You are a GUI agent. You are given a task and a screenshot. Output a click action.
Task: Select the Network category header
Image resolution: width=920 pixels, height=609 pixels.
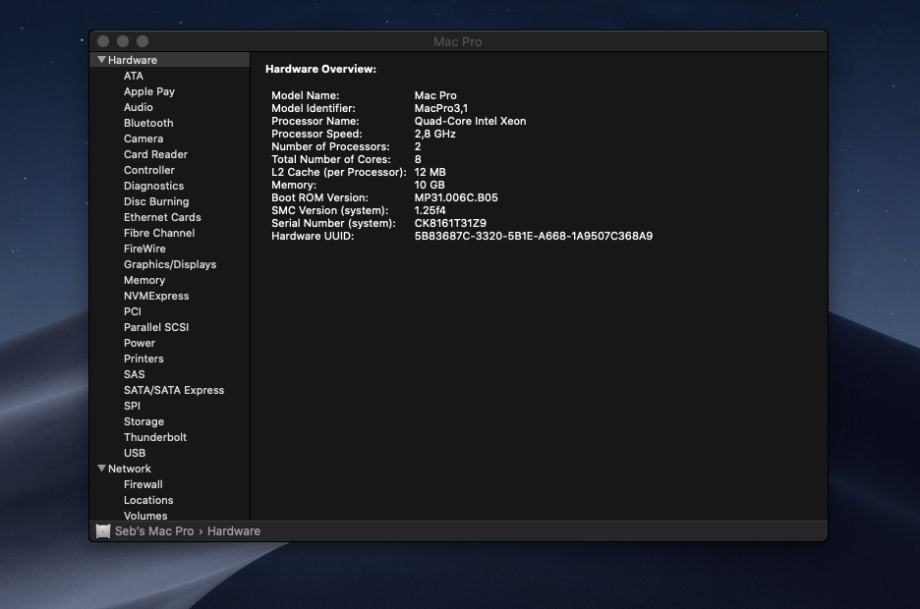(129, 469)
